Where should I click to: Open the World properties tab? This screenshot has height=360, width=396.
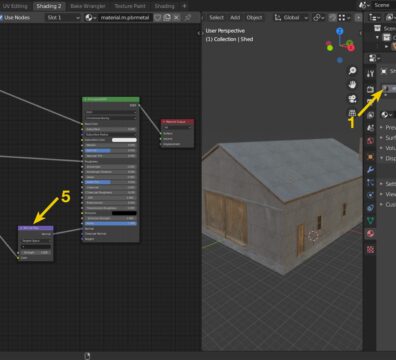370,141
